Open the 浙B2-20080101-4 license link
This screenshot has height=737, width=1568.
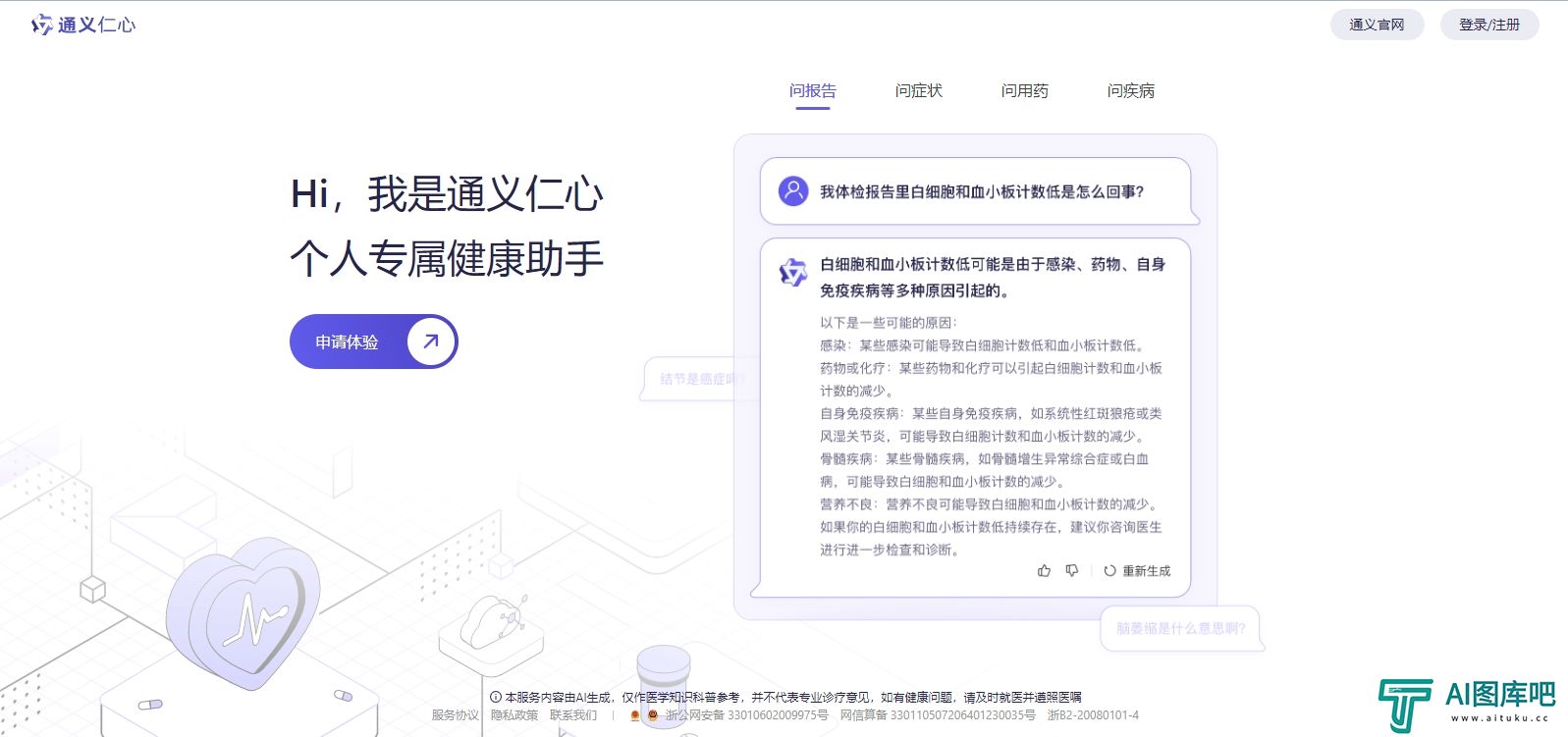coord(1093,715)
